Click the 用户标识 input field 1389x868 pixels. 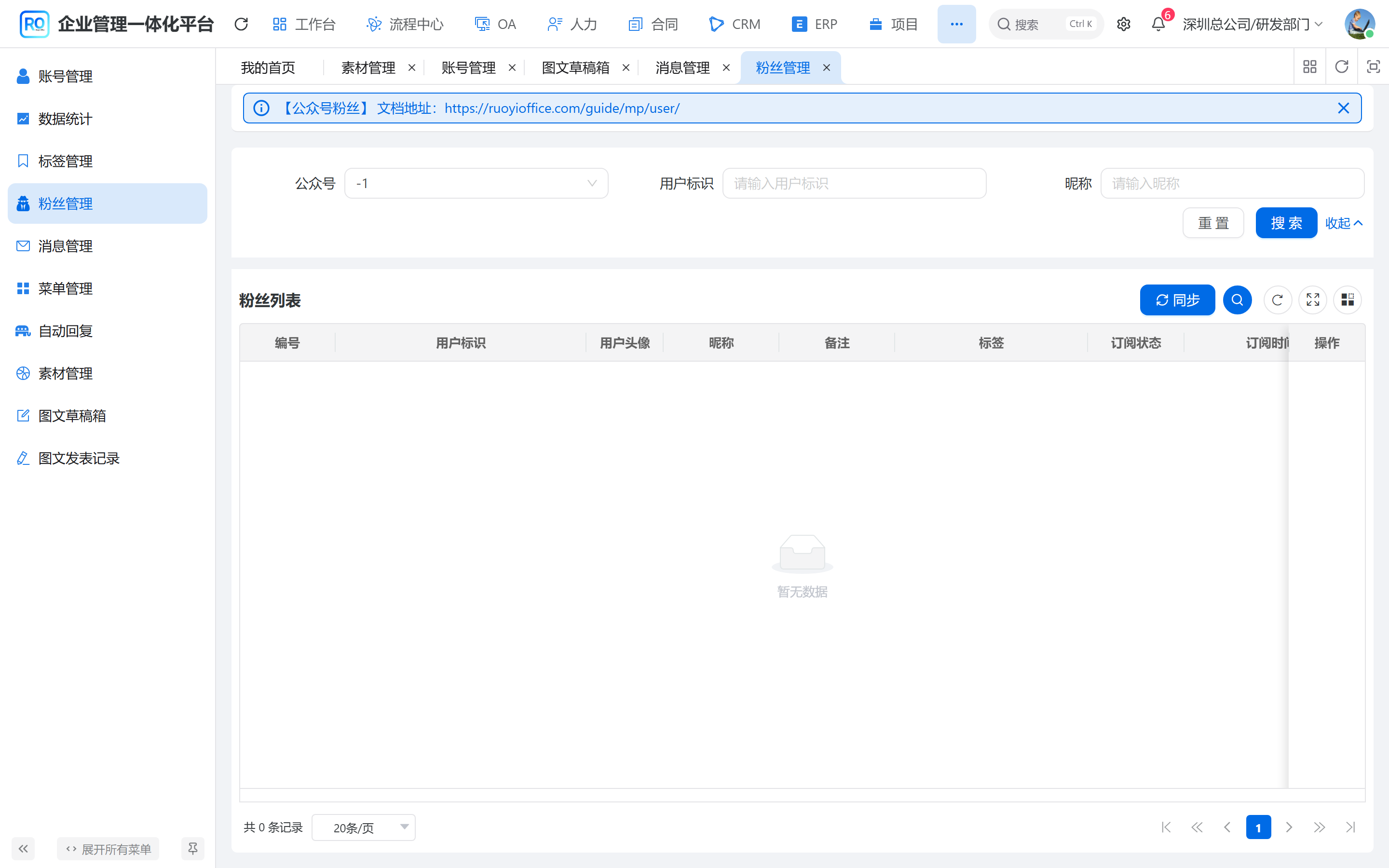click(x=854, y=183)
